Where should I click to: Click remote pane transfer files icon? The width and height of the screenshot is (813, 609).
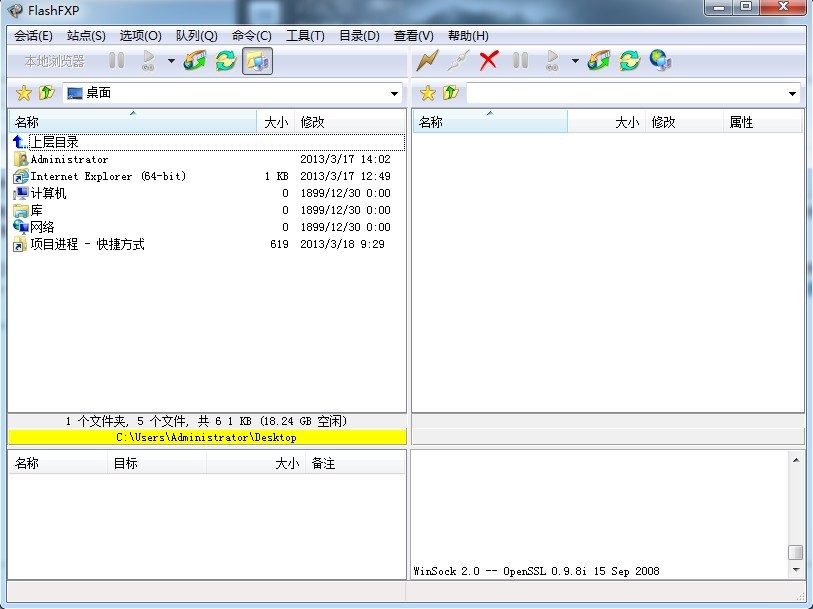point(599,61)
